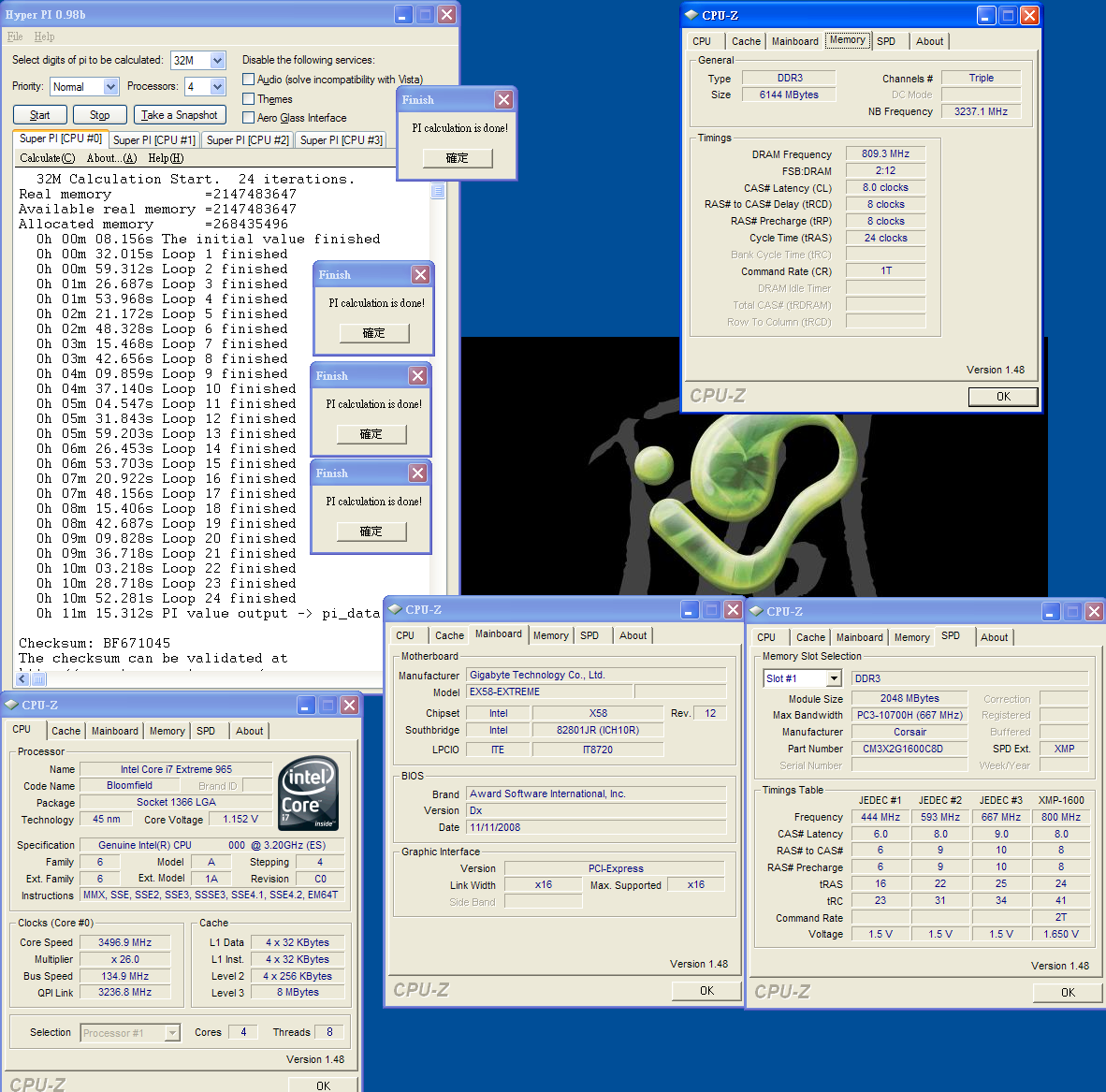Open the digits of pi 32M dropdown

coord(217,61)
